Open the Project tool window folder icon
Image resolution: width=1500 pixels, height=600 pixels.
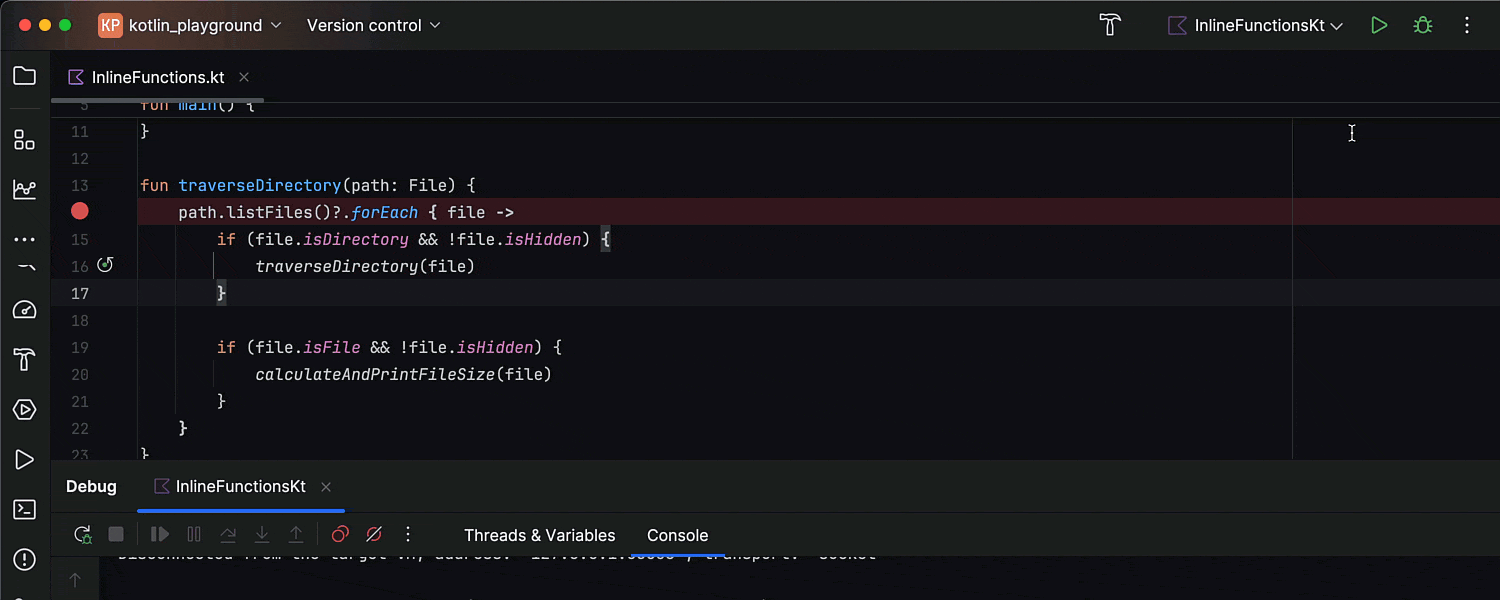[24, 75]
